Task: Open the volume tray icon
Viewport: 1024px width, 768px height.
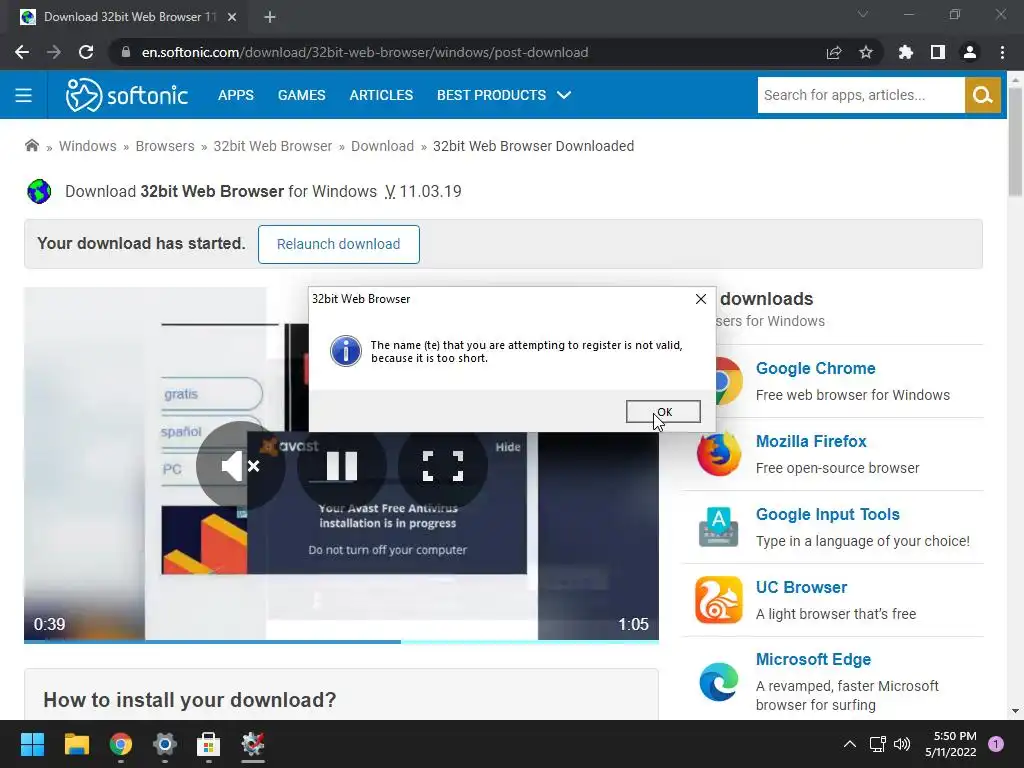Action: pyautogui.click(x=902, y=744)
